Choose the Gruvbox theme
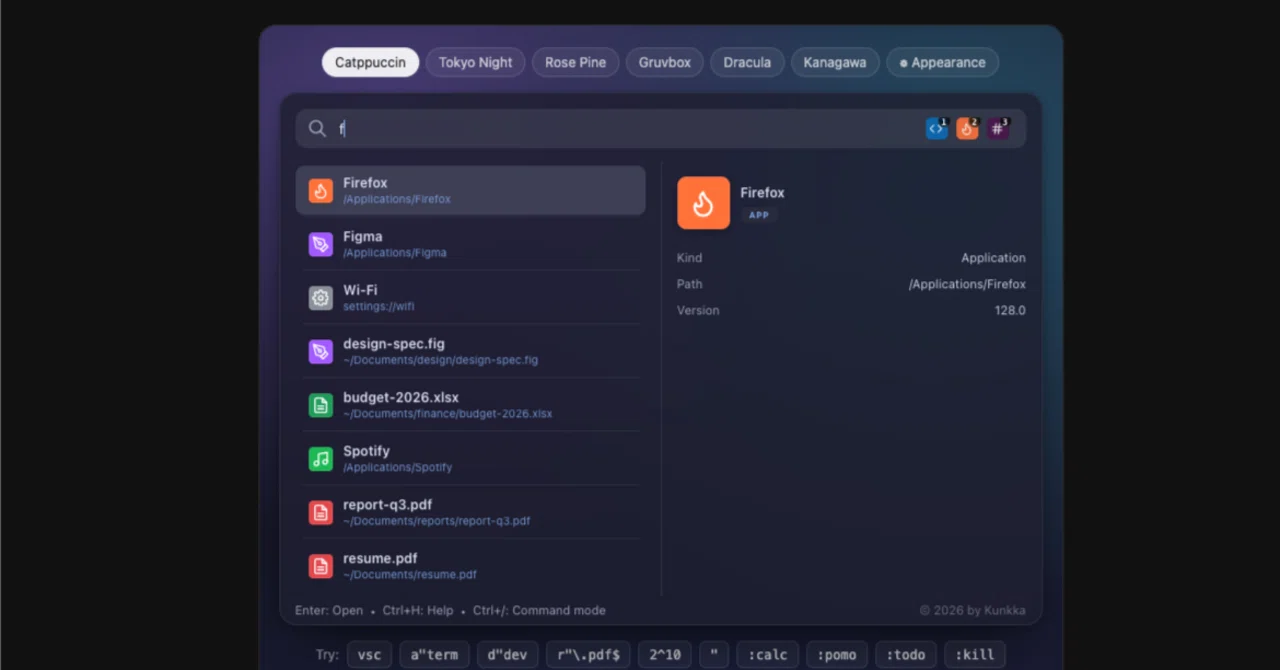1280x670 pixels. pyautogui.click(x=665, y=62)
